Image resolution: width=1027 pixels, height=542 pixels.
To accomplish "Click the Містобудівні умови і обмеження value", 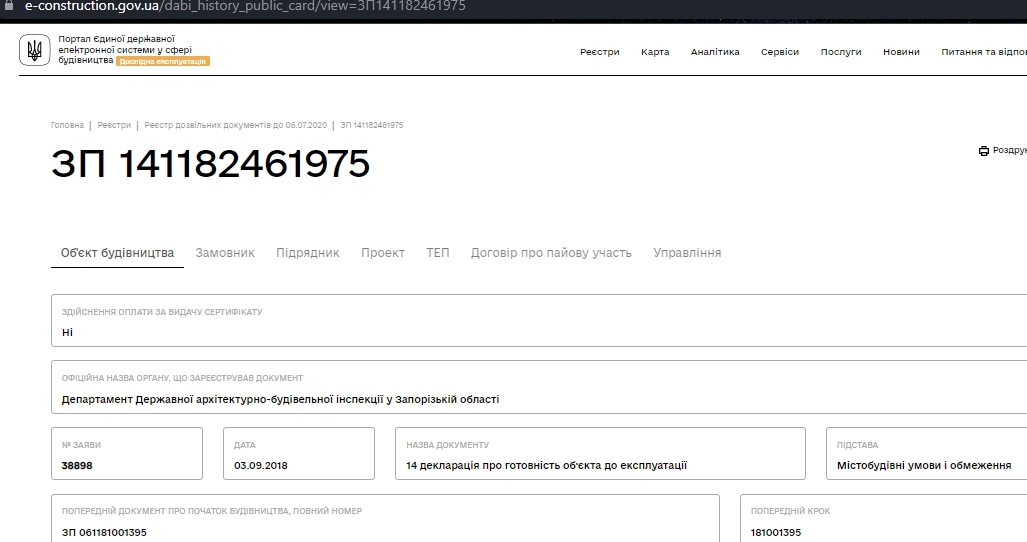I will pos(924,465).
